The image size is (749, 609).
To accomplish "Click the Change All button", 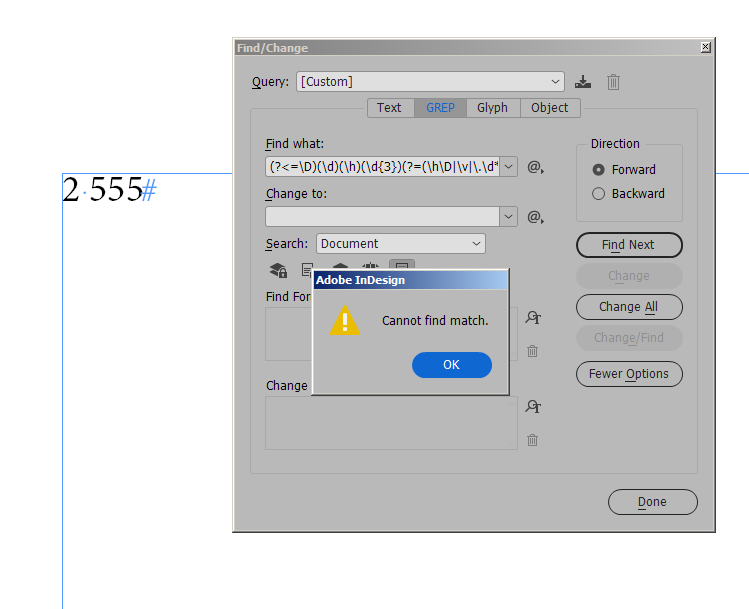I will coord(629,307).
